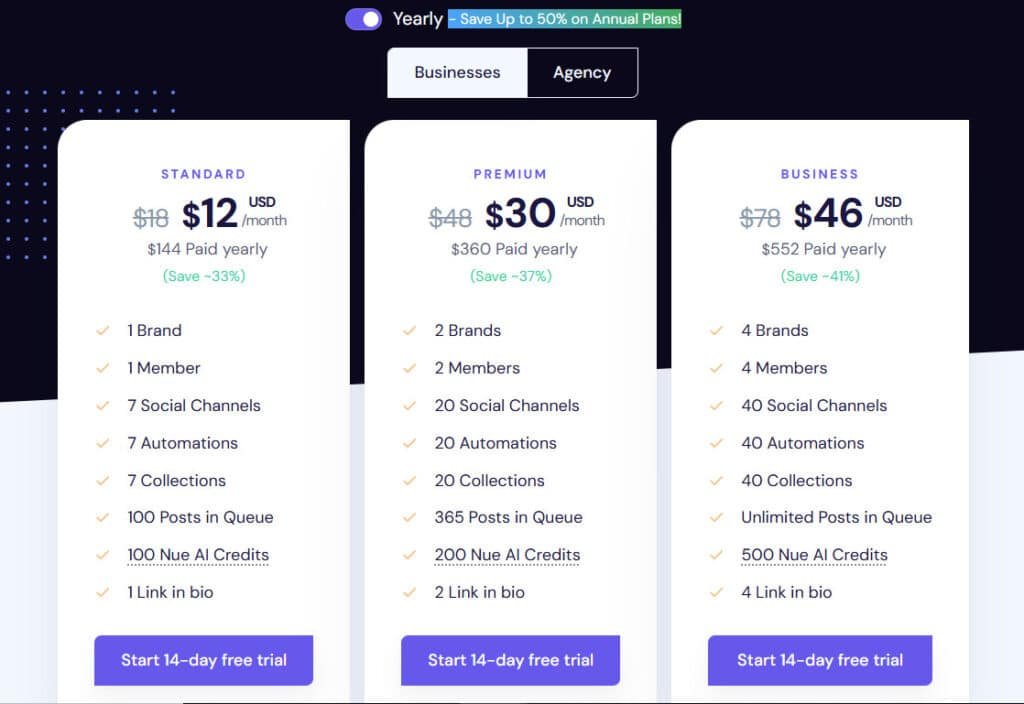Select the Businesses tab
1024x704 pixels.
pos(458,72)
